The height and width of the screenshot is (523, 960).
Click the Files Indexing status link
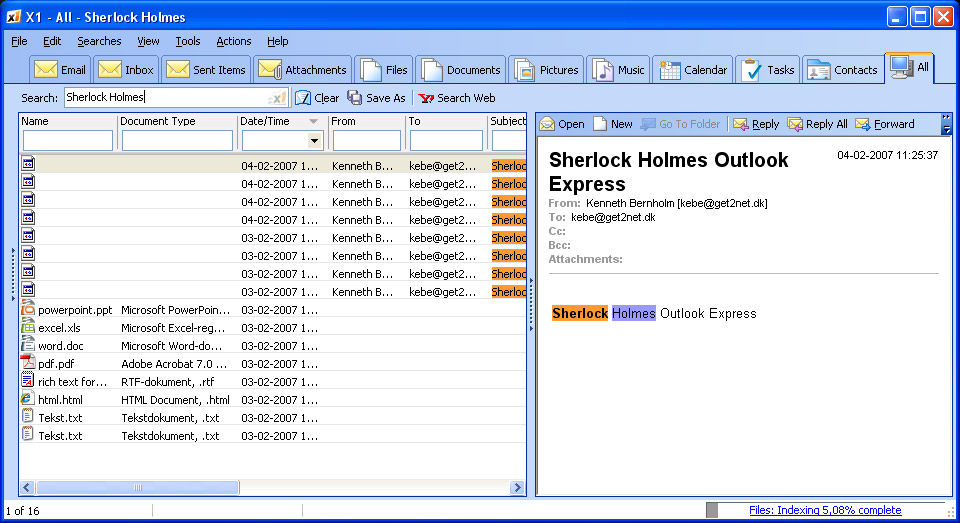(x=824, y=510)
